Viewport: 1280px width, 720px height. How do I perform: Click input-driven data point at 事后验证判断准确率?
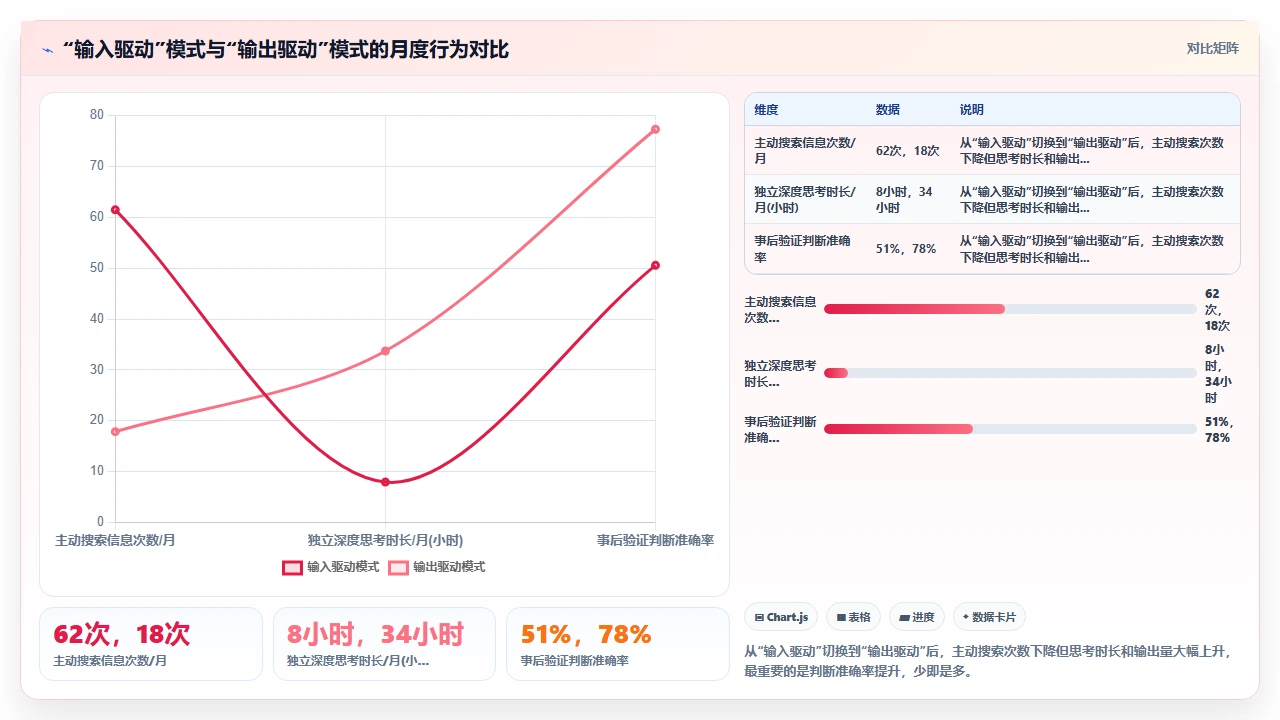(x=655, y=265)
